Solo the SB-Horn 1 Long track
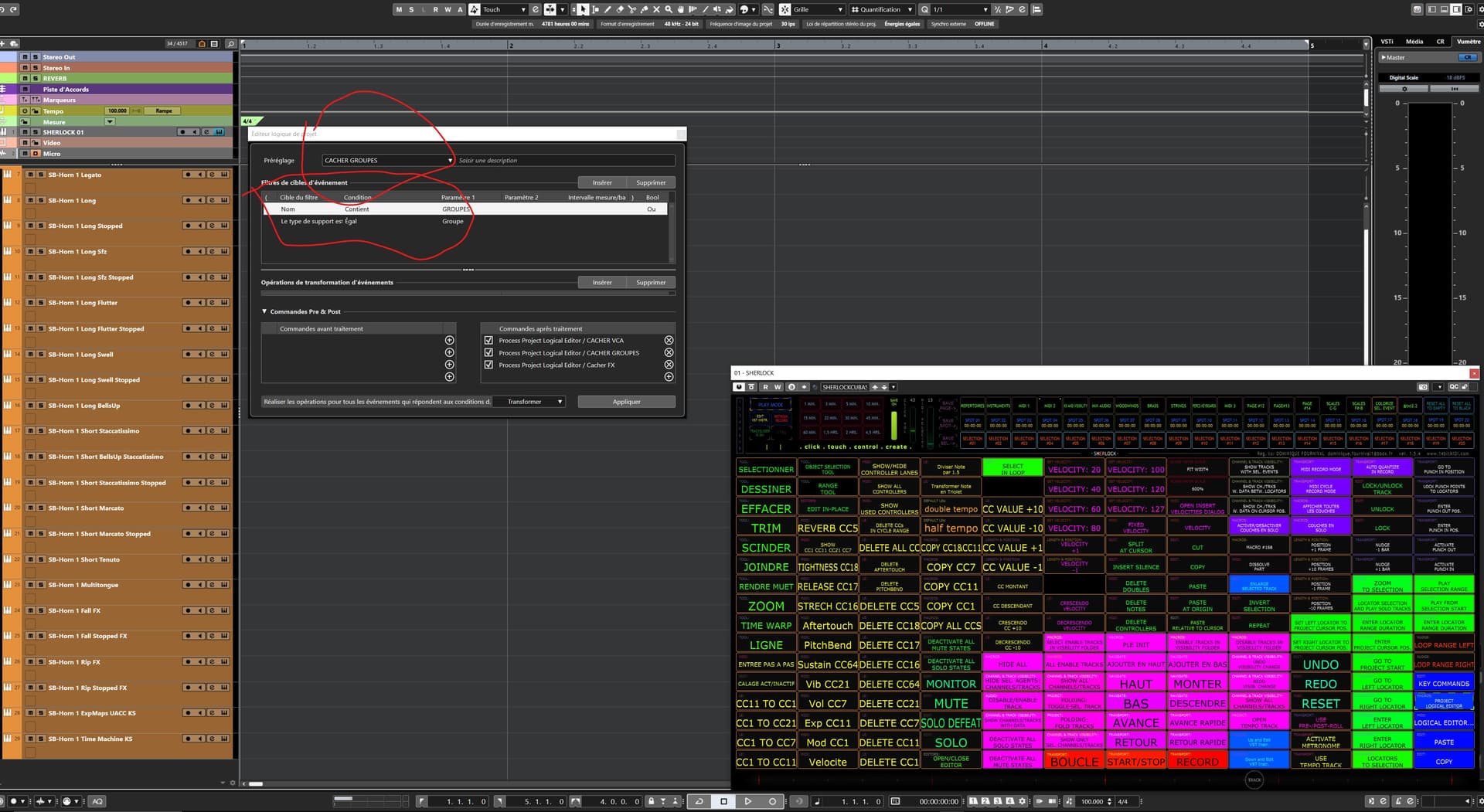 pyautogui.click(x=40, y=200)
